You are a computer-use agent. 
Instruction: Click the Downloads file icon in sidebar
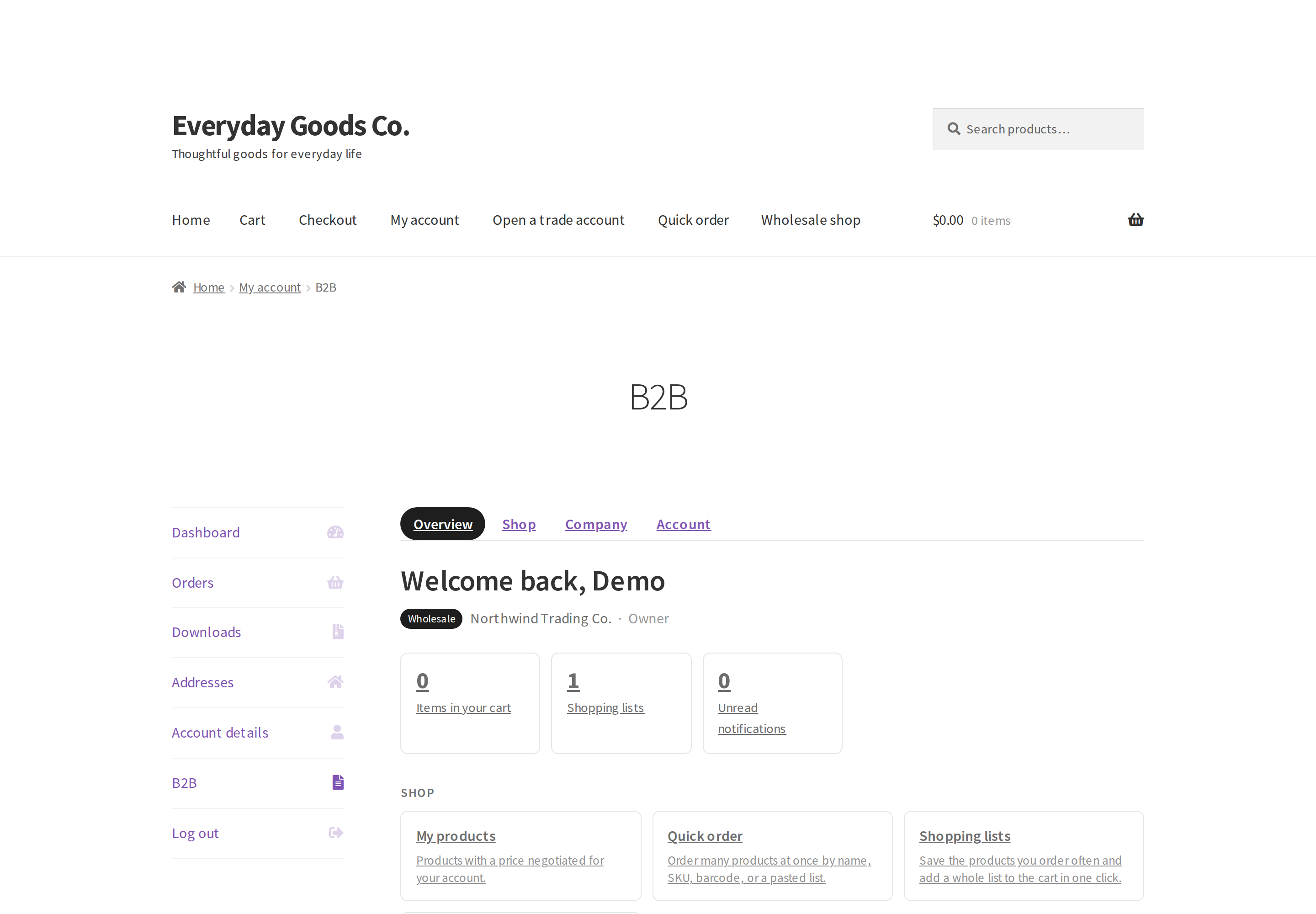coord(338,632)
